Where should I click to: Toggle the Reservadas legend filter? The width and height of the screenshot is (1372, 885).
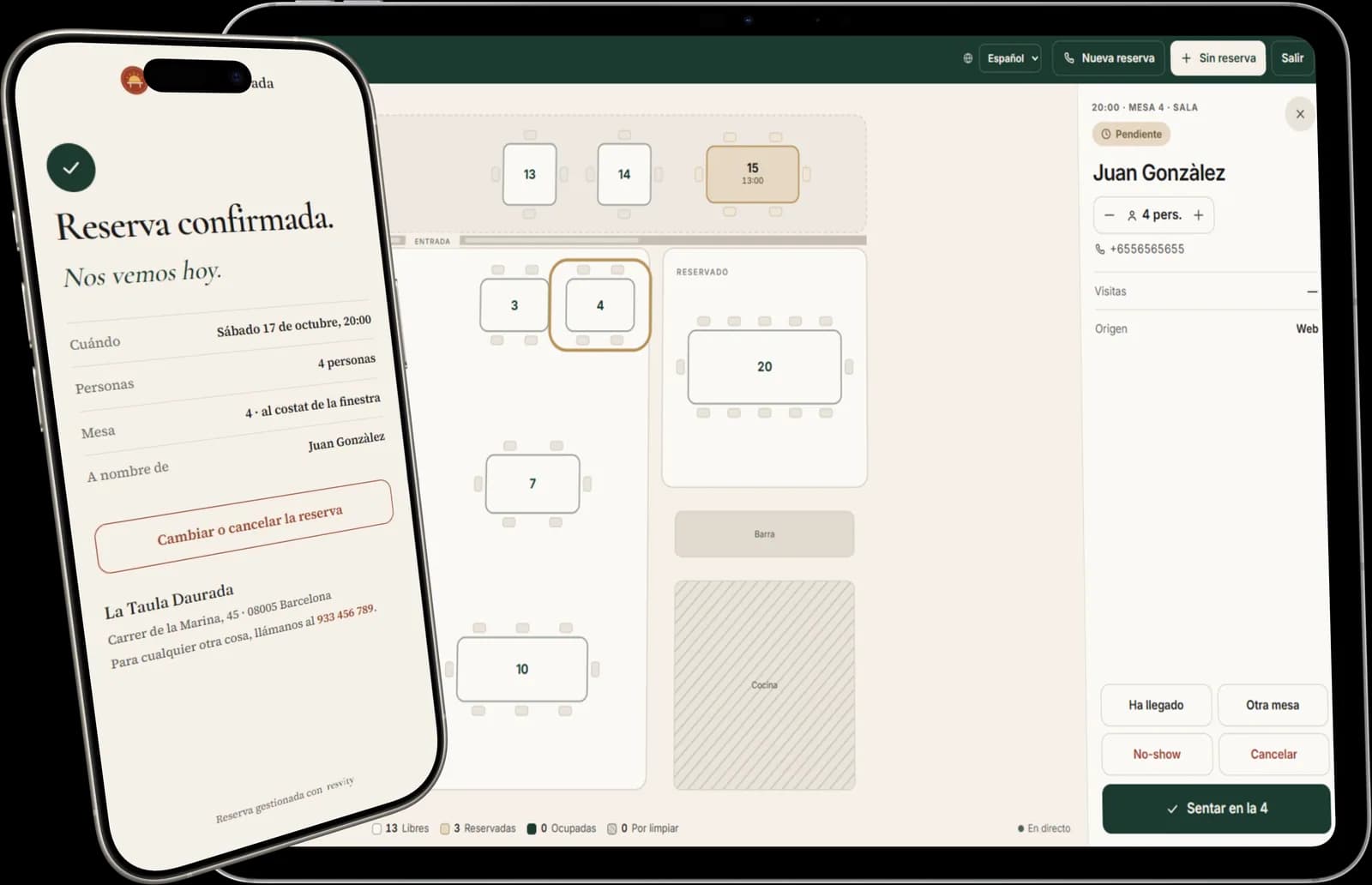tap(478, 828)
